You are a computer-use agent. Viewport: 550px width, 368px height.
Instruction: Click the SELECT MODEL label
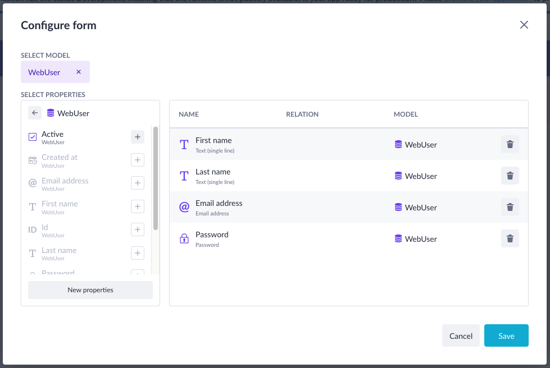[45, 55]
